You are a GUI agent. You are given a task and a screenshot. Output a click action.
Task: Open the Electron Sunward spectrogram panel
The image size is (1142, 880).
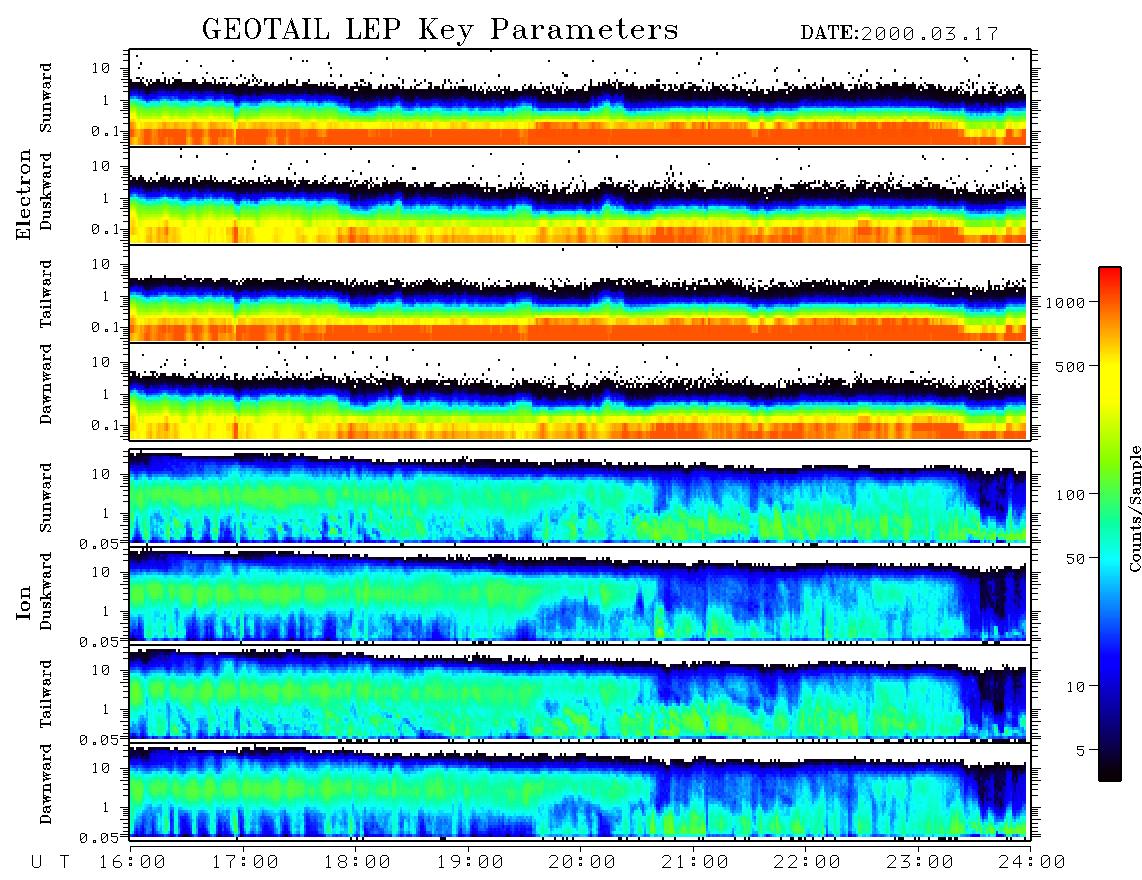click(x=580, y=98)
